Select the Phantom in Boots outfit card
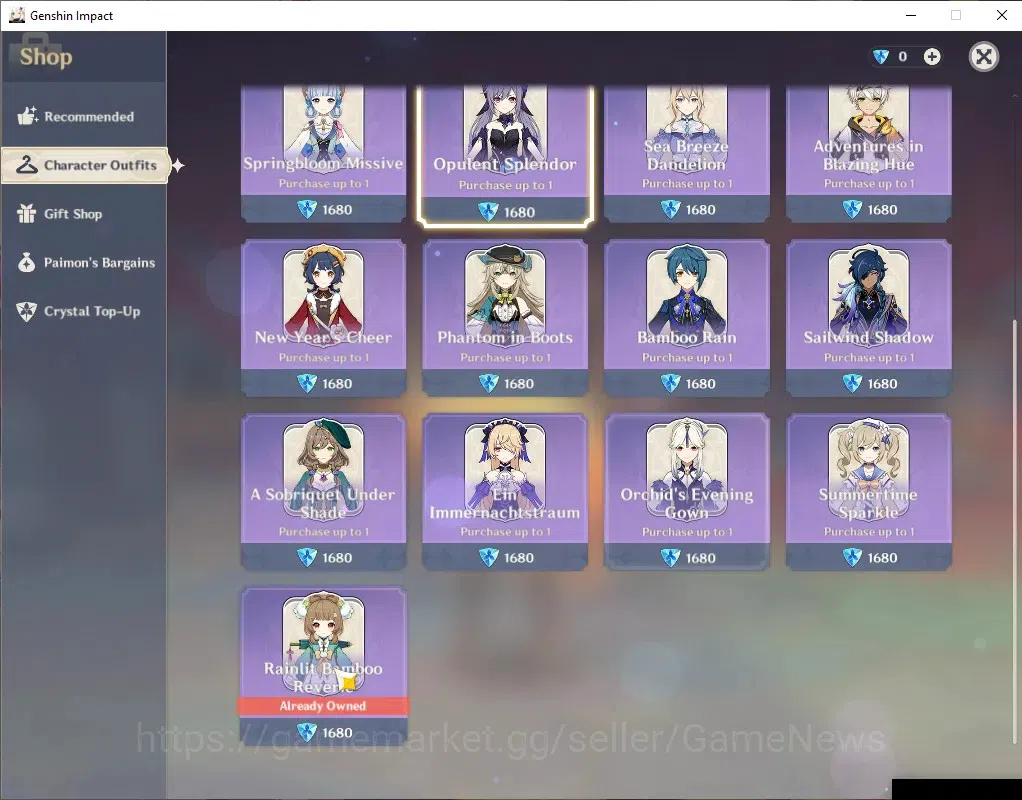The width and height of the screenshot is (1022, 800). tap(505, 318)
